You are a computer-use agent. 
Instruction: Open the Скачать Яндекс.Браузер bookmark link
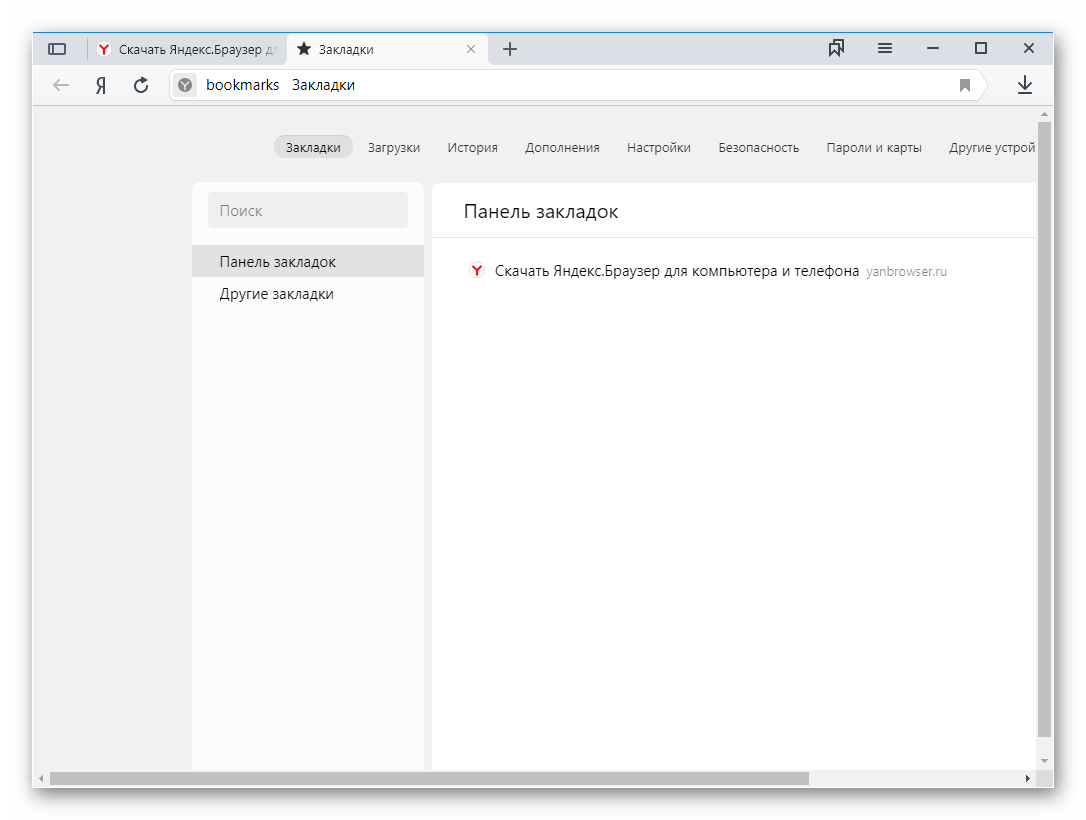(676, 271)
